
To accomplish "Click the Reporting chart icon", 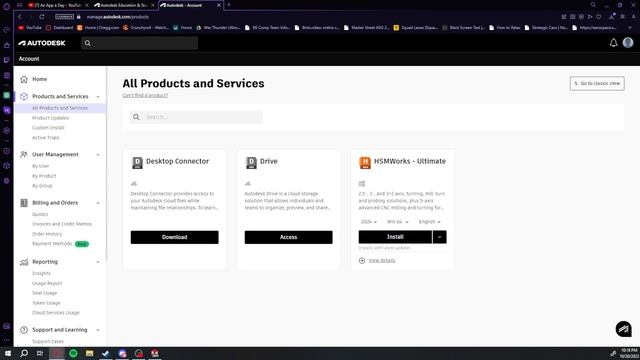I will click(24, 262).
